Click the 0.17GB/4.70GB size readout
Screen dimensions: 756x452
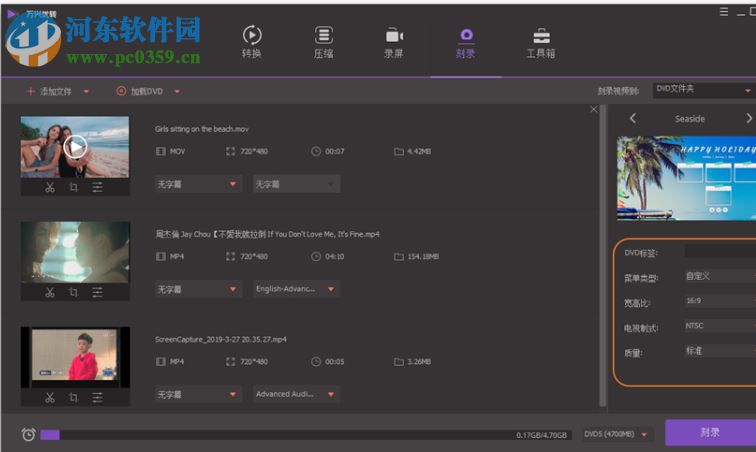(x=541, y=435)
